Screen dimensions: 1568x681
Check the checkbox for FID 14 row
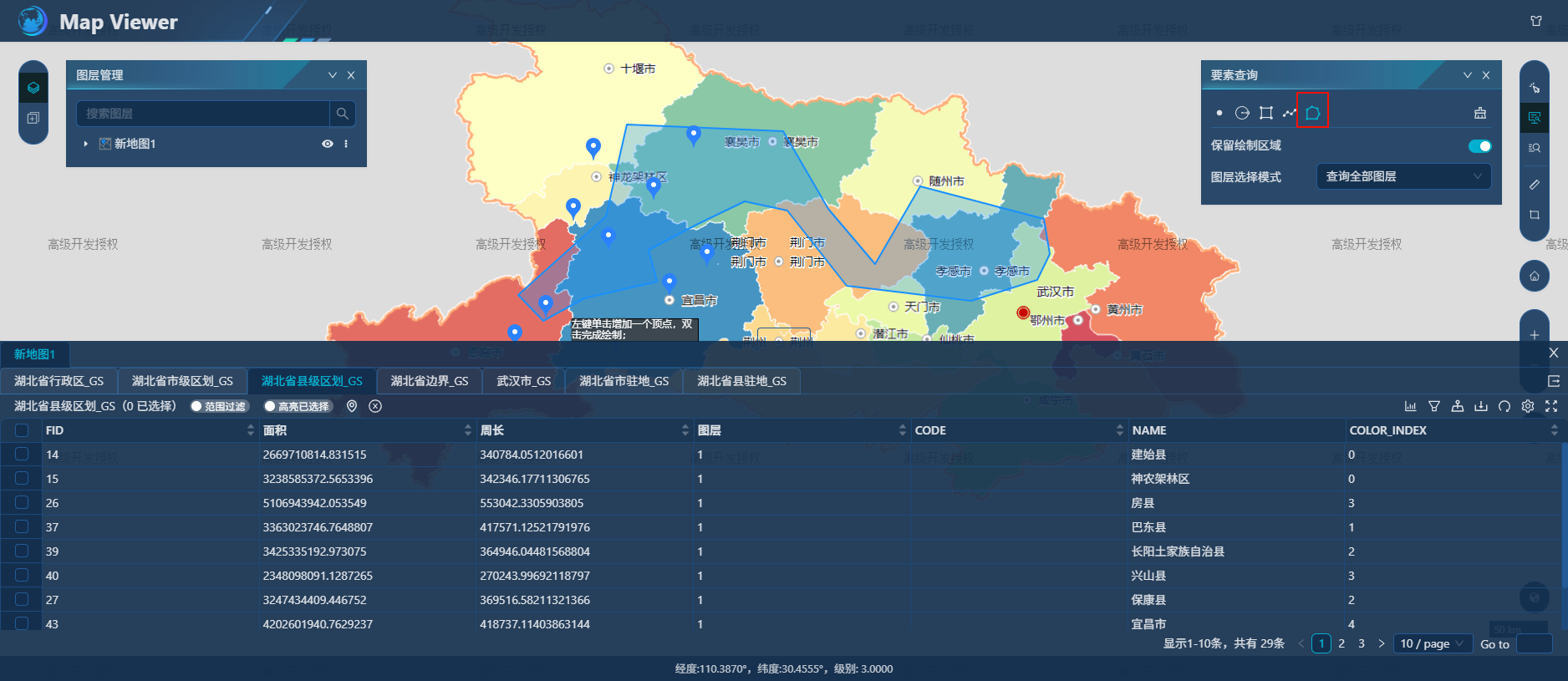tap(22, 455)
